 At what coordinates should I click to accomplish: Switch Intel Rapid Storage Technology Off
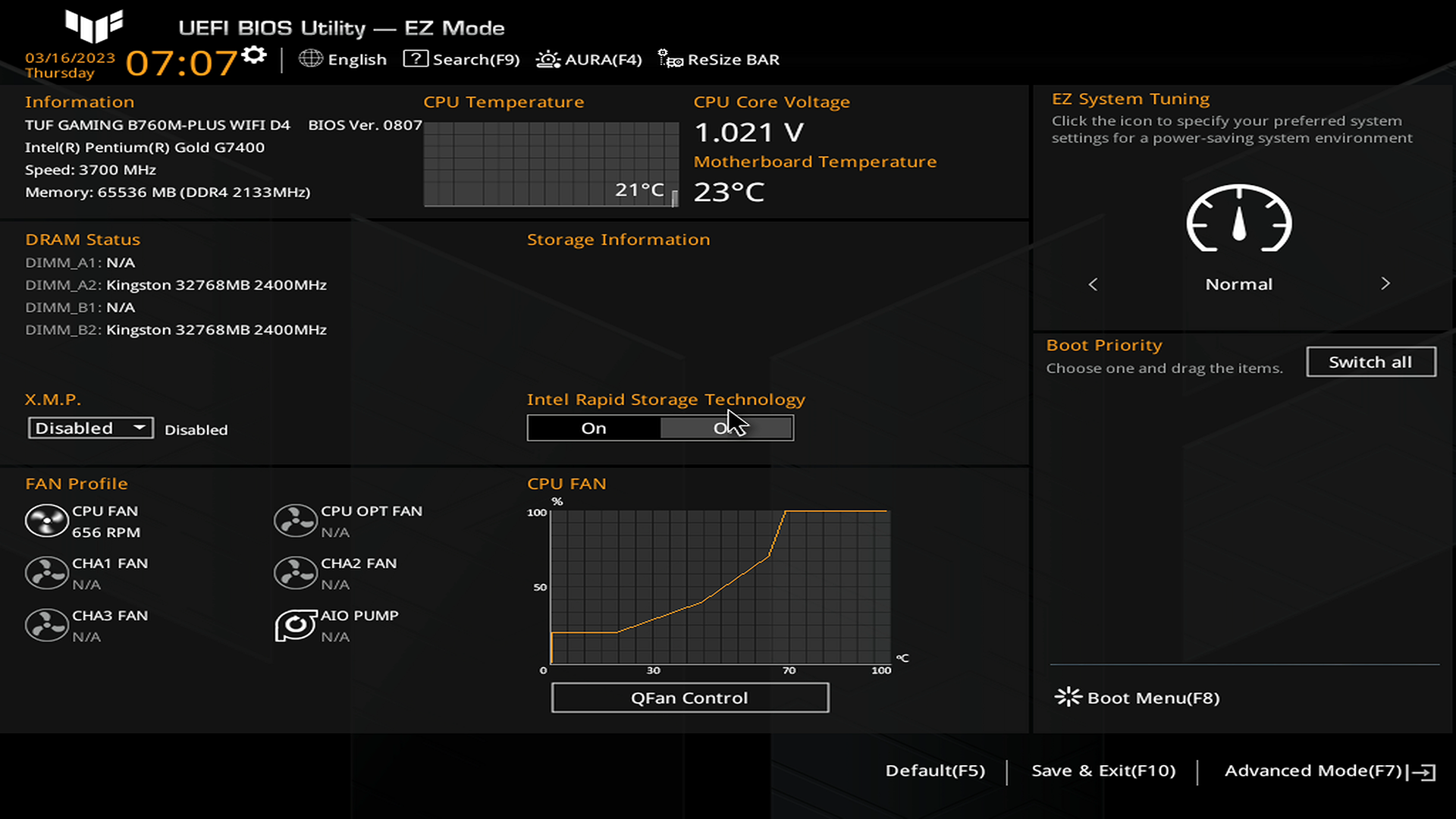tap(726, 428)
